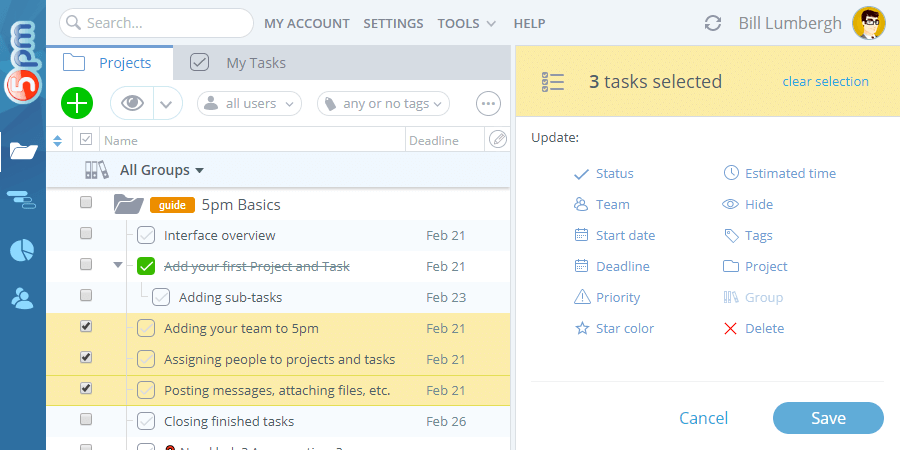
Task: Update Tags for selected tasks
Action: (748, 235)
